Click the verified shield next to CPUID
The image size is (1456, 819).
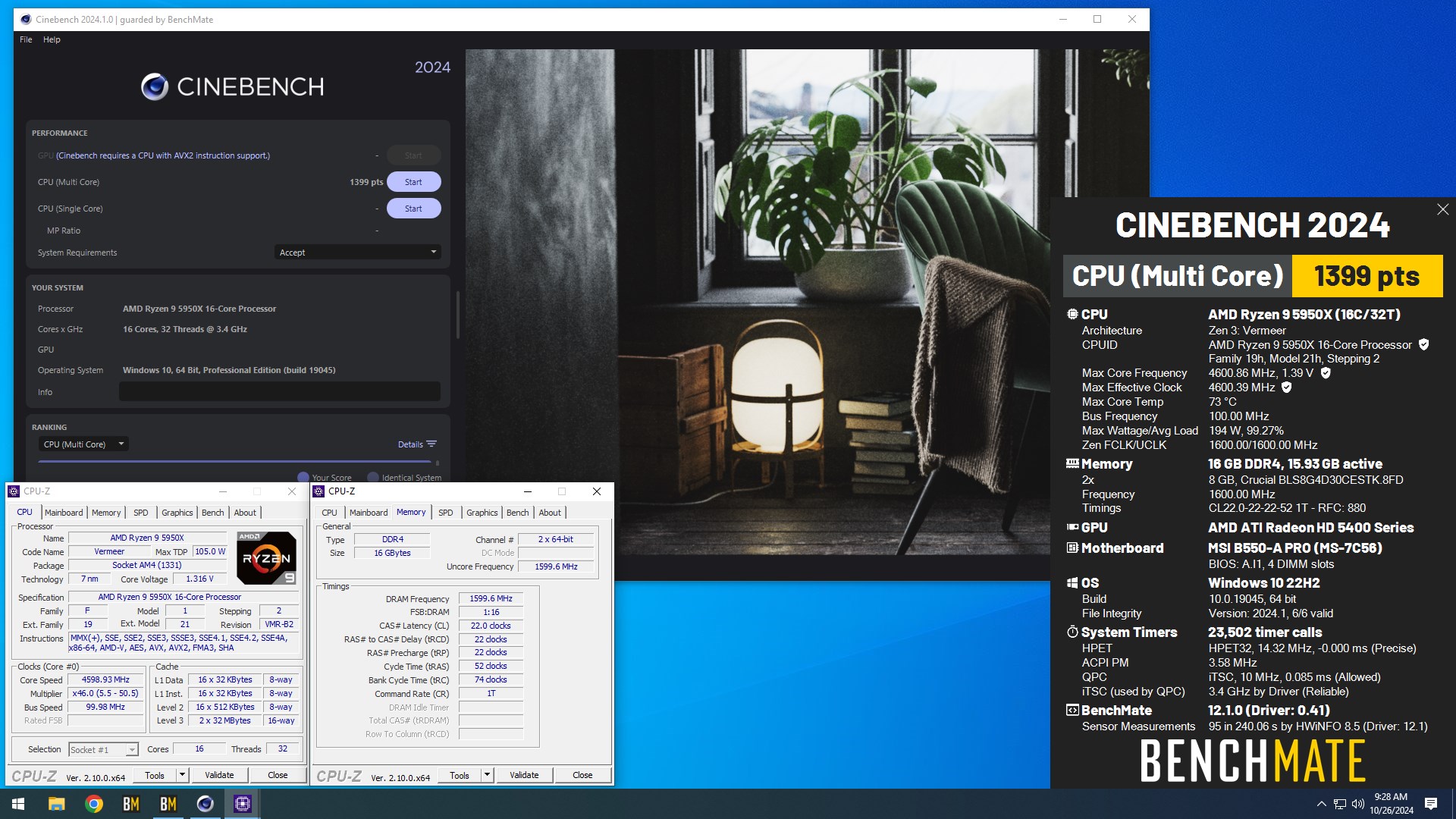point(1423,344)
